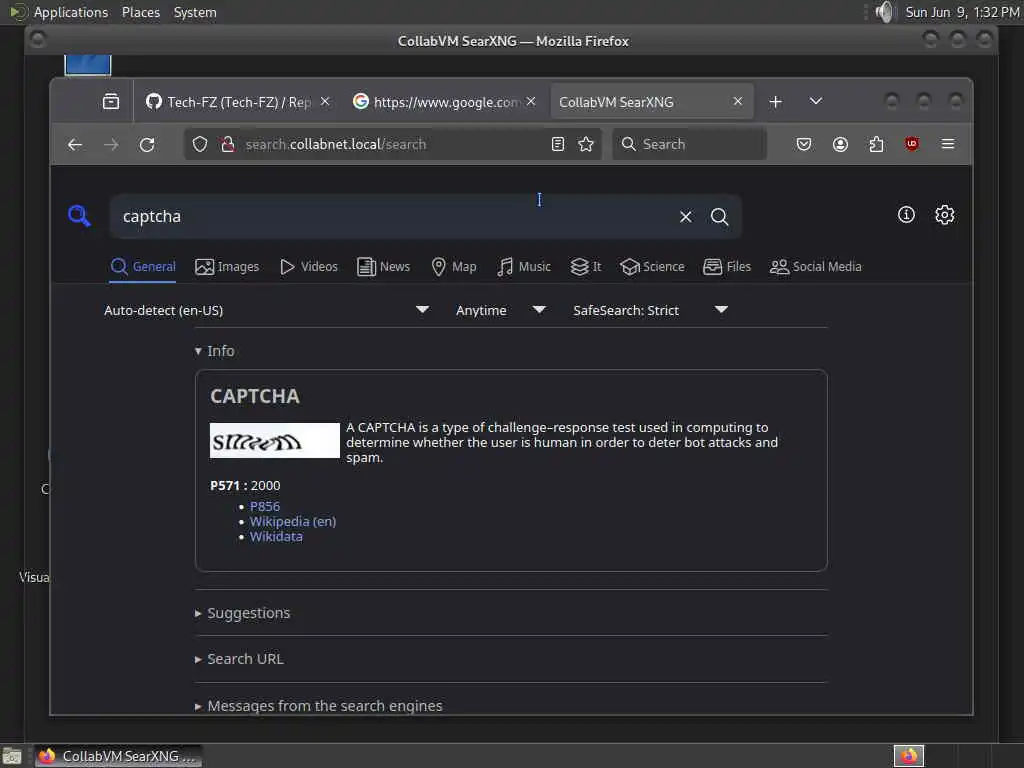Click the CAPTCHA example image
The width and height of the screenshot is (1024, 768).
[x=275, y=441]
